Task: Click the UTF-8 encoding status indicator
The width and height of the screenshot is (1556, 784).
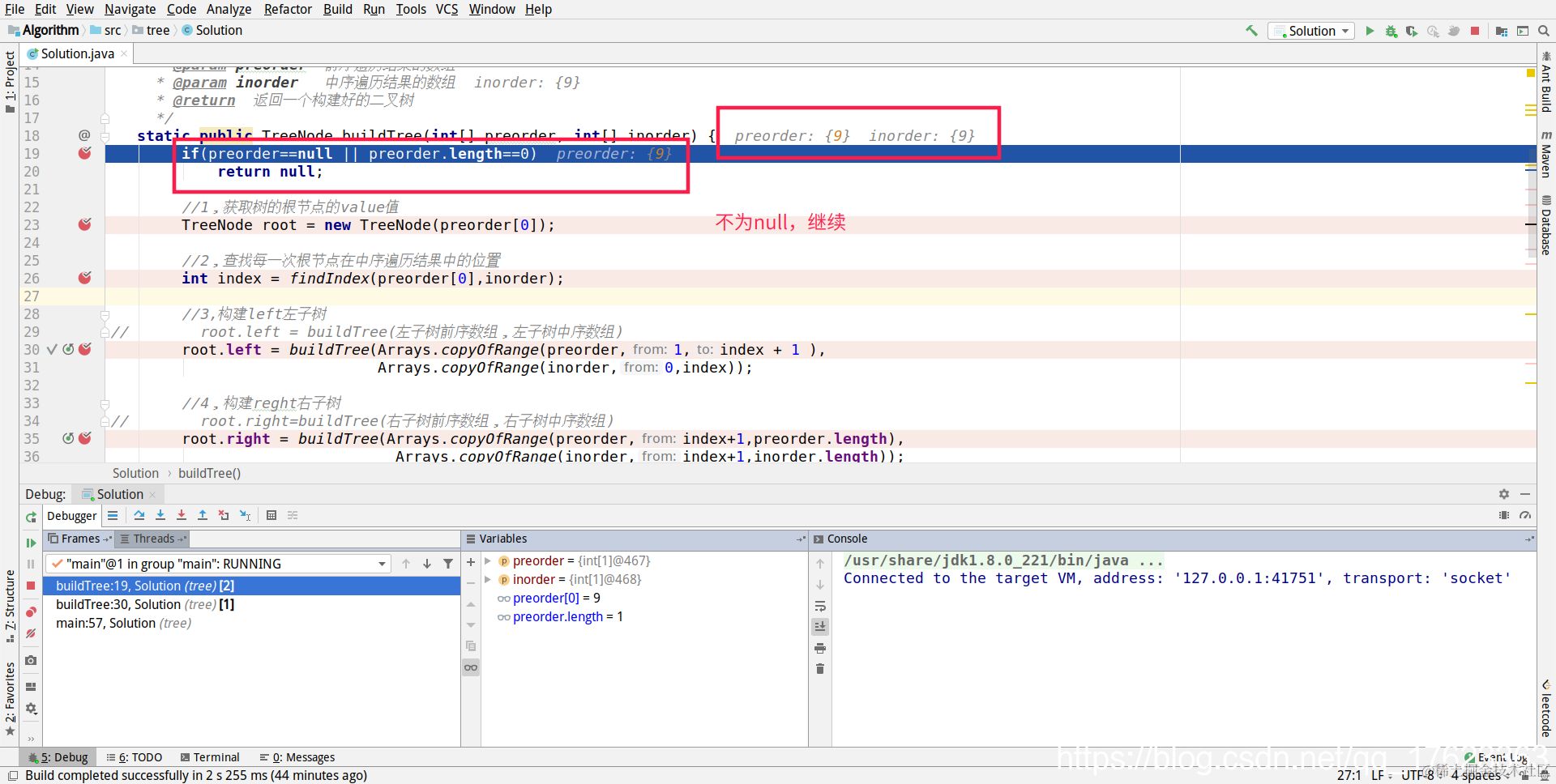Action: click(1417, 775)
